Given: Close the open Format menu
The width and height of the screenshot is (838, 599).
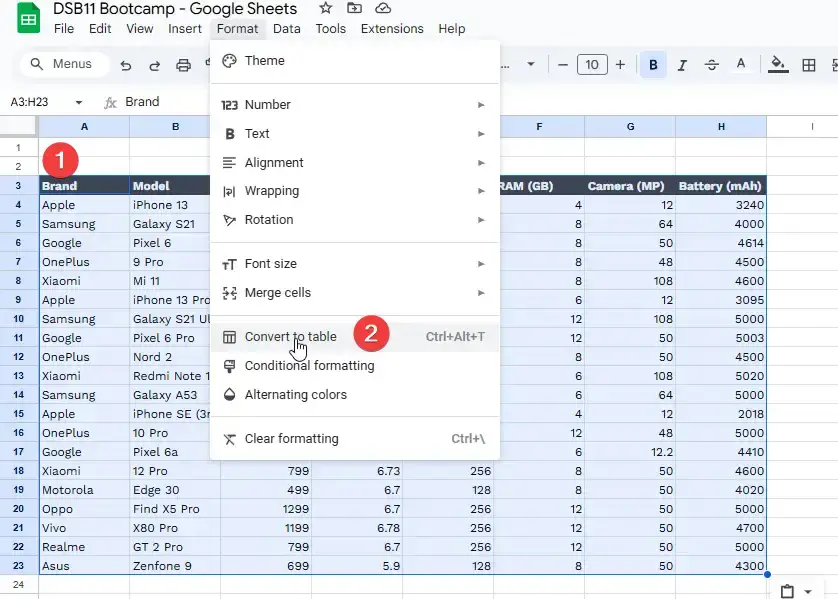Looking at the screenshot, I should pos(237,29).
